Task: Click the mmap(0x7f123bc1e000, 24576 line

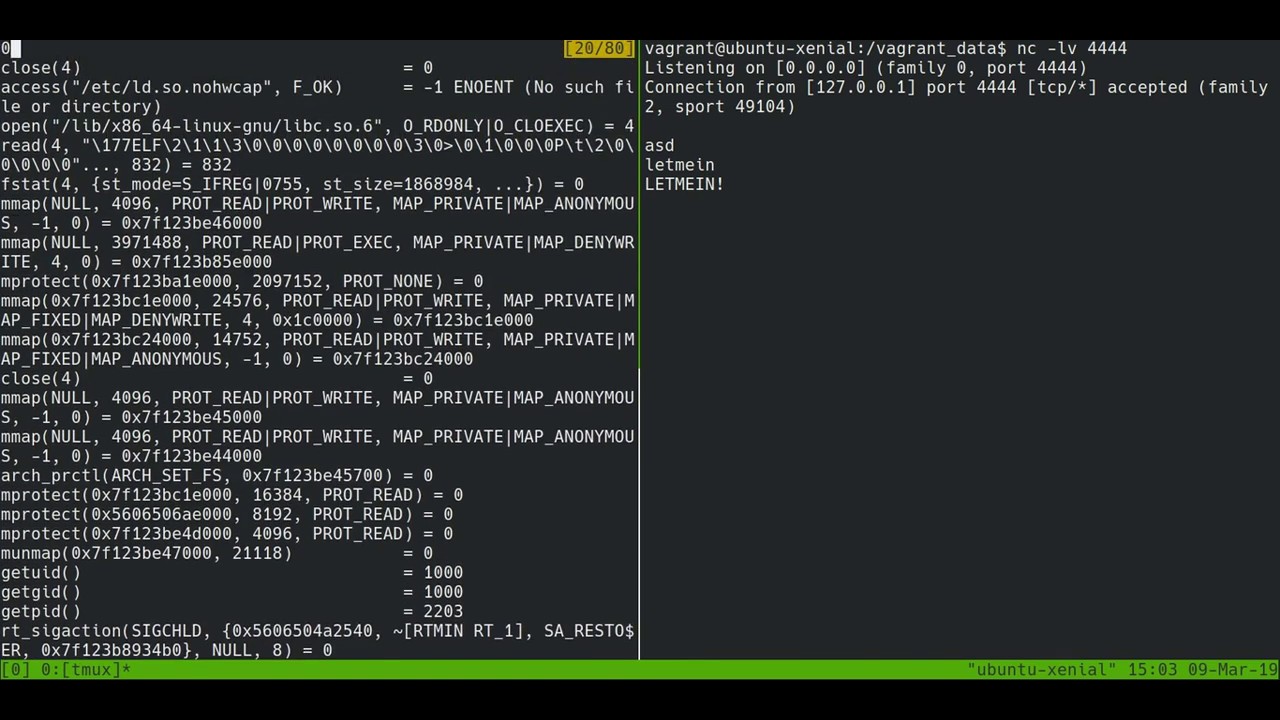Action: click(x=317, y=310)
